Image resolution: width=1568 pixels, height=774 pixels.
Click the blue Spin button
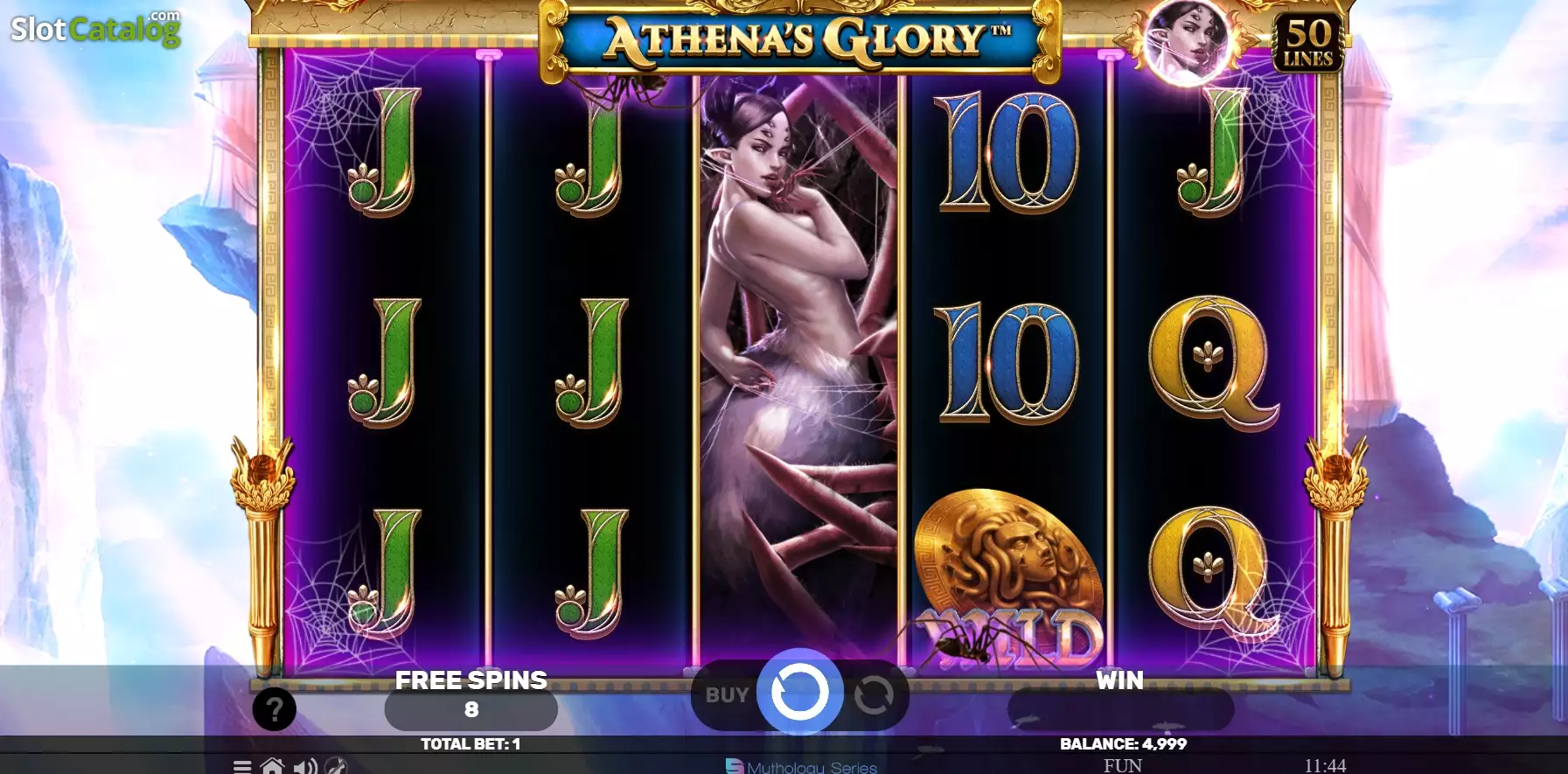coord(799,692)
